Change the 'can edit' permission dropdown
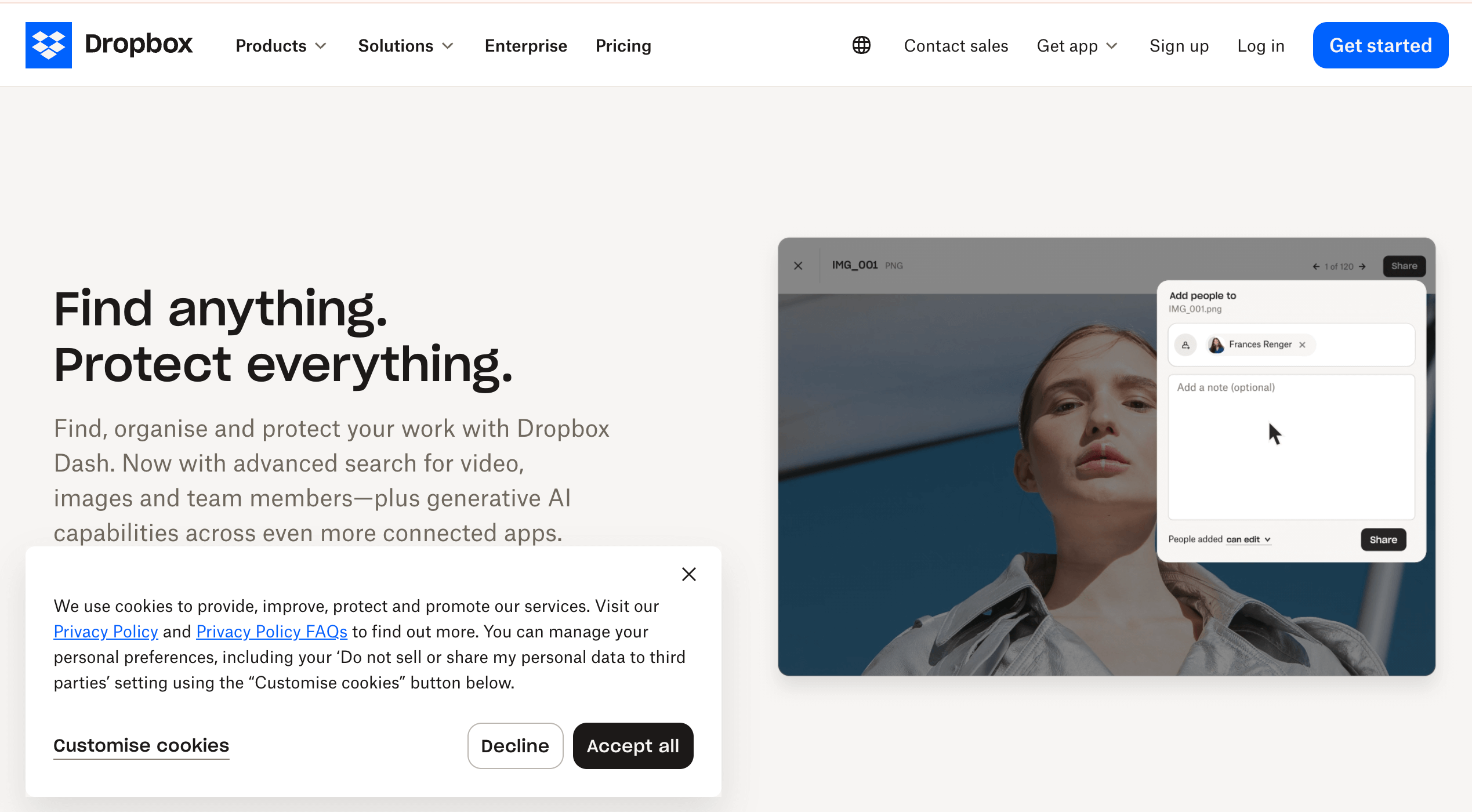The height and width of the screenshot is (812, 1472). (x=1248, y=539)
